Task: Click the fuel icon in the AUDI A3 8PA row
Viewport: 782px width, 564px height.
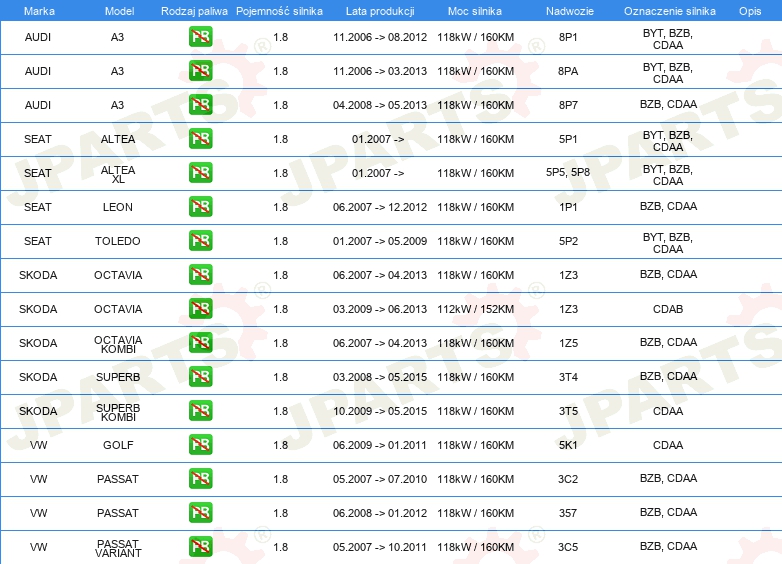Action: coord(200,71)
